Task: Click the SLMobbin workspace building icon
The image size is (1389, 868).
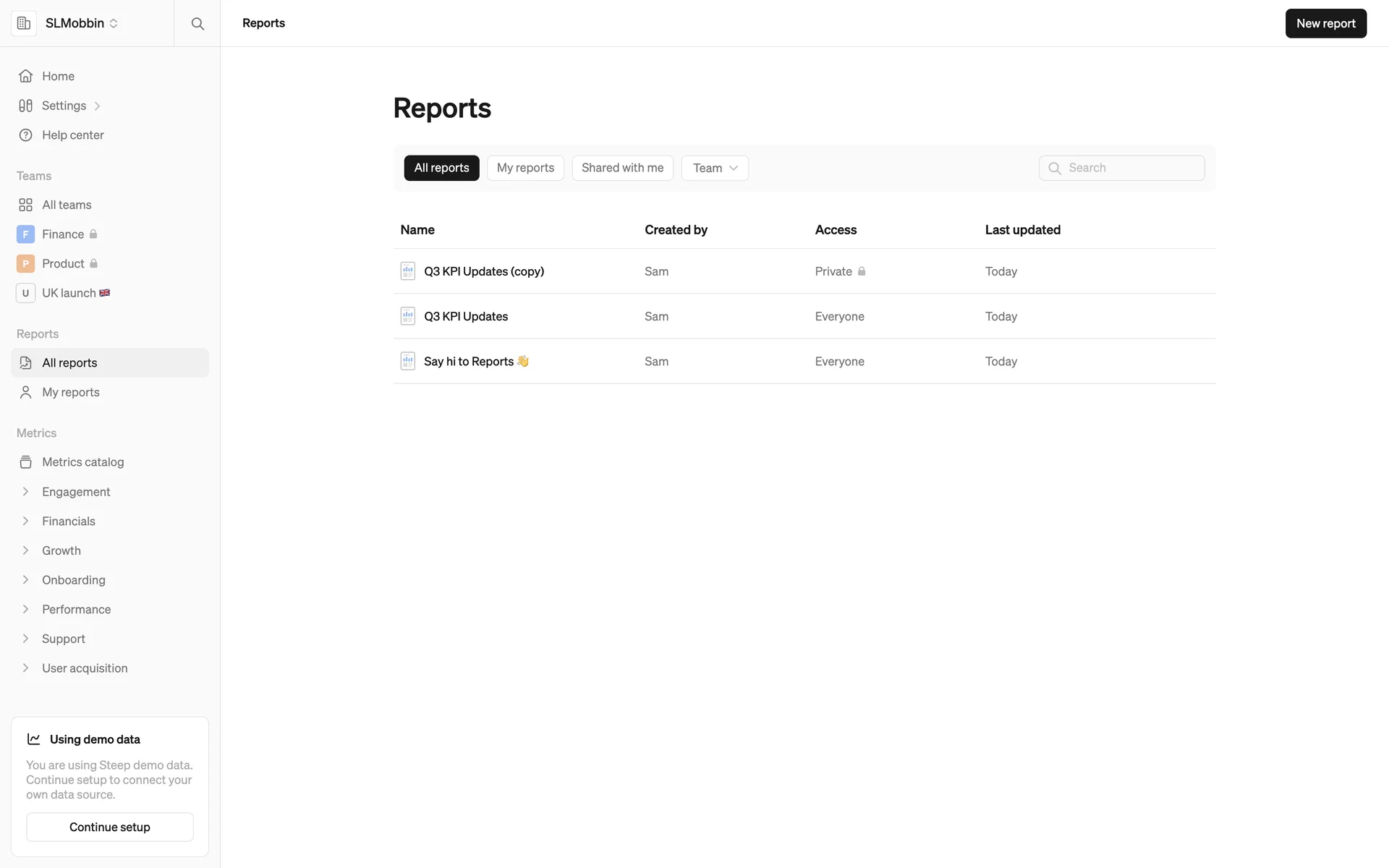Action: click(x=24, y=23)
